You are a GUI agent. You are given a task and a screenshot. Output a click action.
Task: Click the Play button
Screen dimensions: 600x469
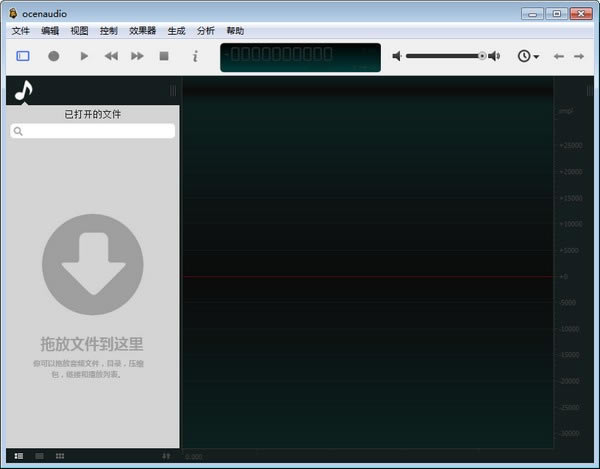click(84, 57)
